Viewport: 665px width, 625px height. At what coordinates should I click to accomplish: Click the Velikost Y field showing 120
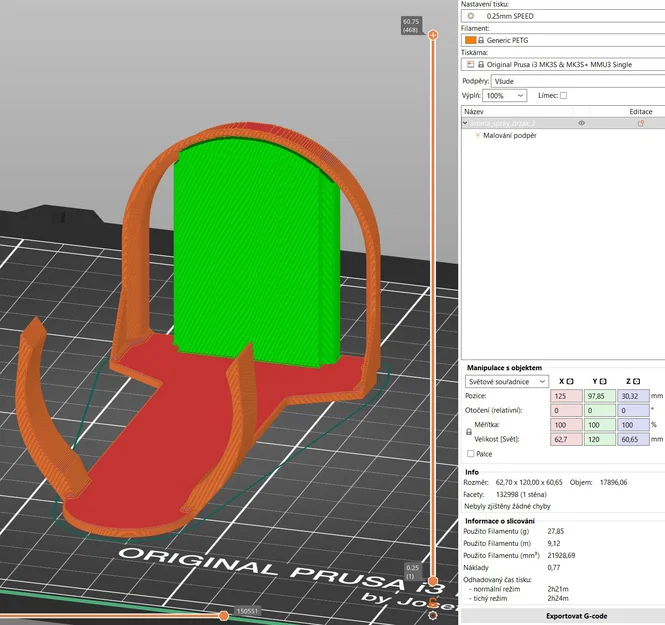(x=600, y=439)
